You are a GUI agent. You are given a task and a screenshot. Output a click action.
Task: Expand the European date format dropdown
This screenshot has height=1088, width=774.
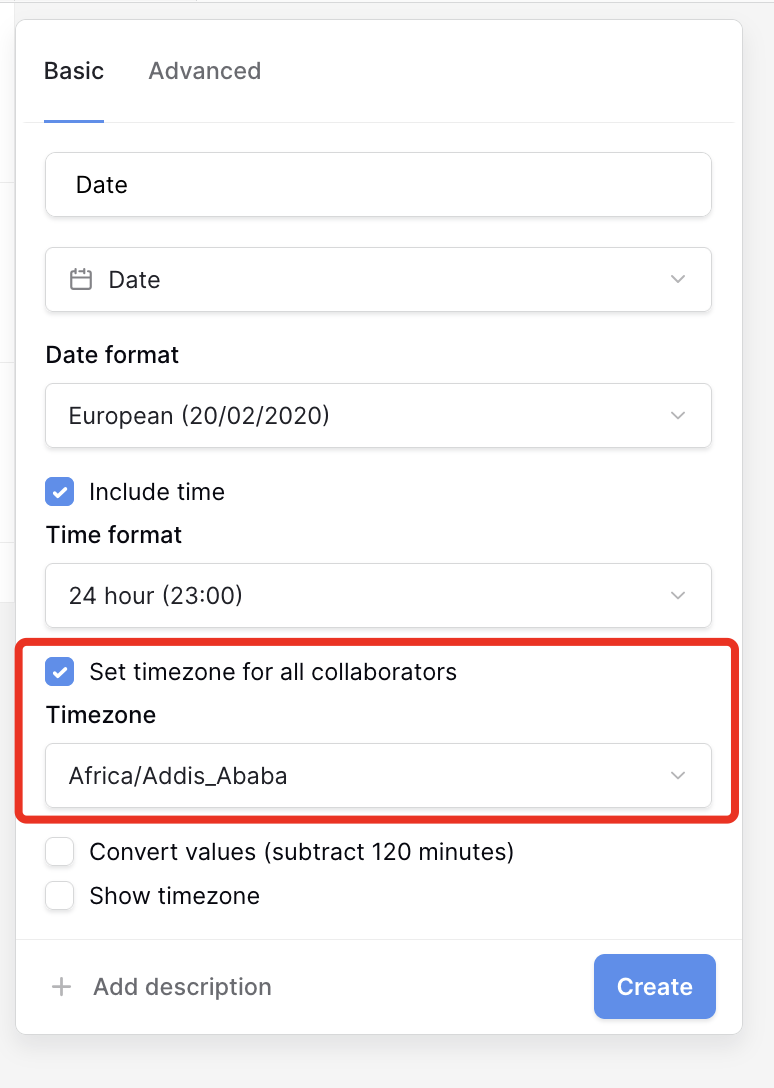pos(378,415)
